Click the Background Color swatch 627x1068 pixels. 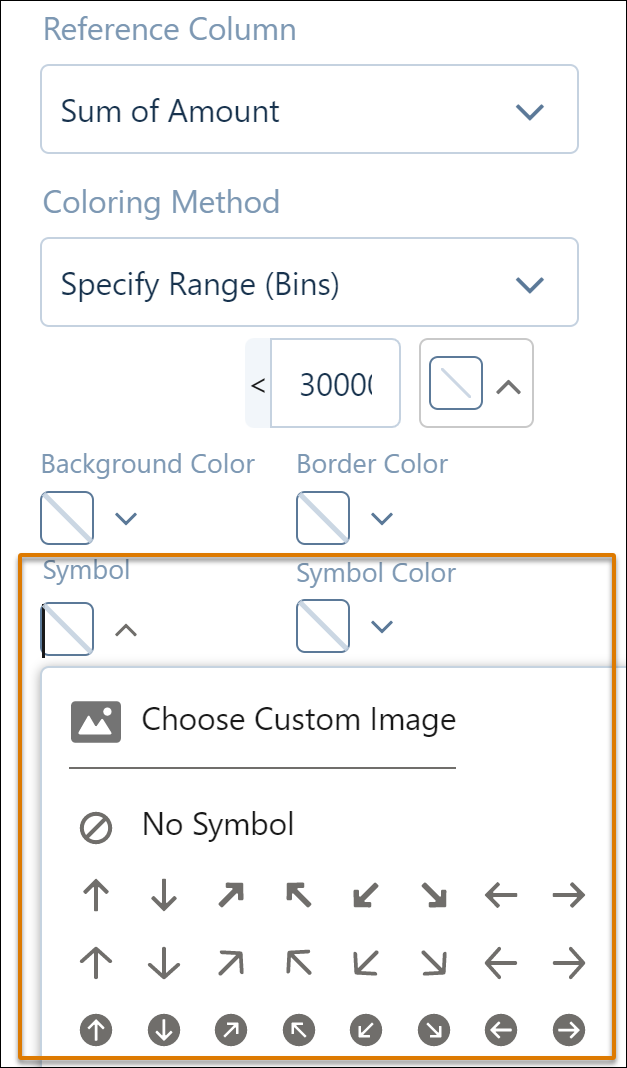(x=67, y=518)
